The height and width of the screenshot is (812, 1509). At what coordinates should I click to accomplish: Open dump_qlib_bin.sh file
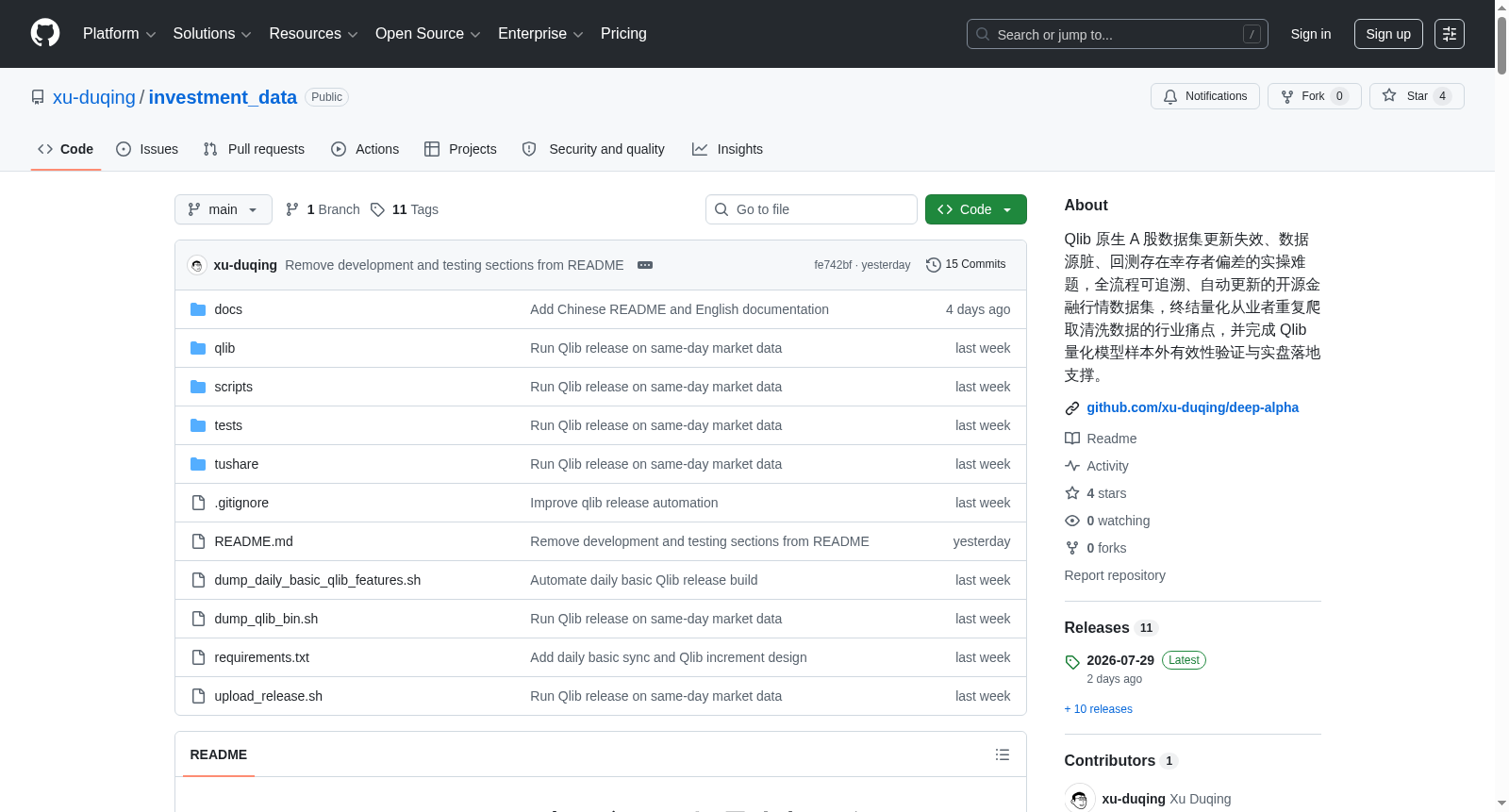pyautogui.click(x=266, y=619)
